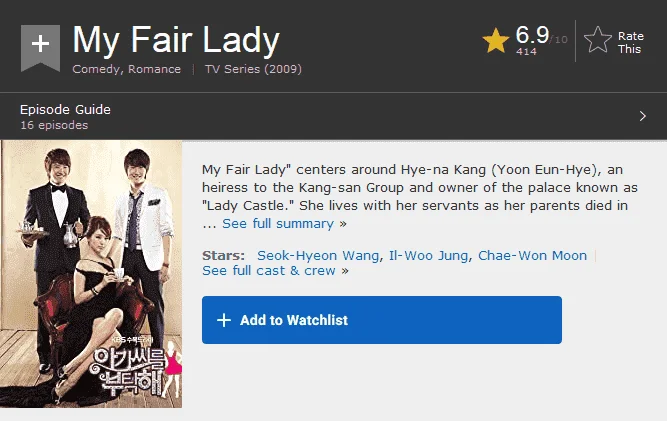
Task: Open See full cast & crew link
Action: (269, 270)
